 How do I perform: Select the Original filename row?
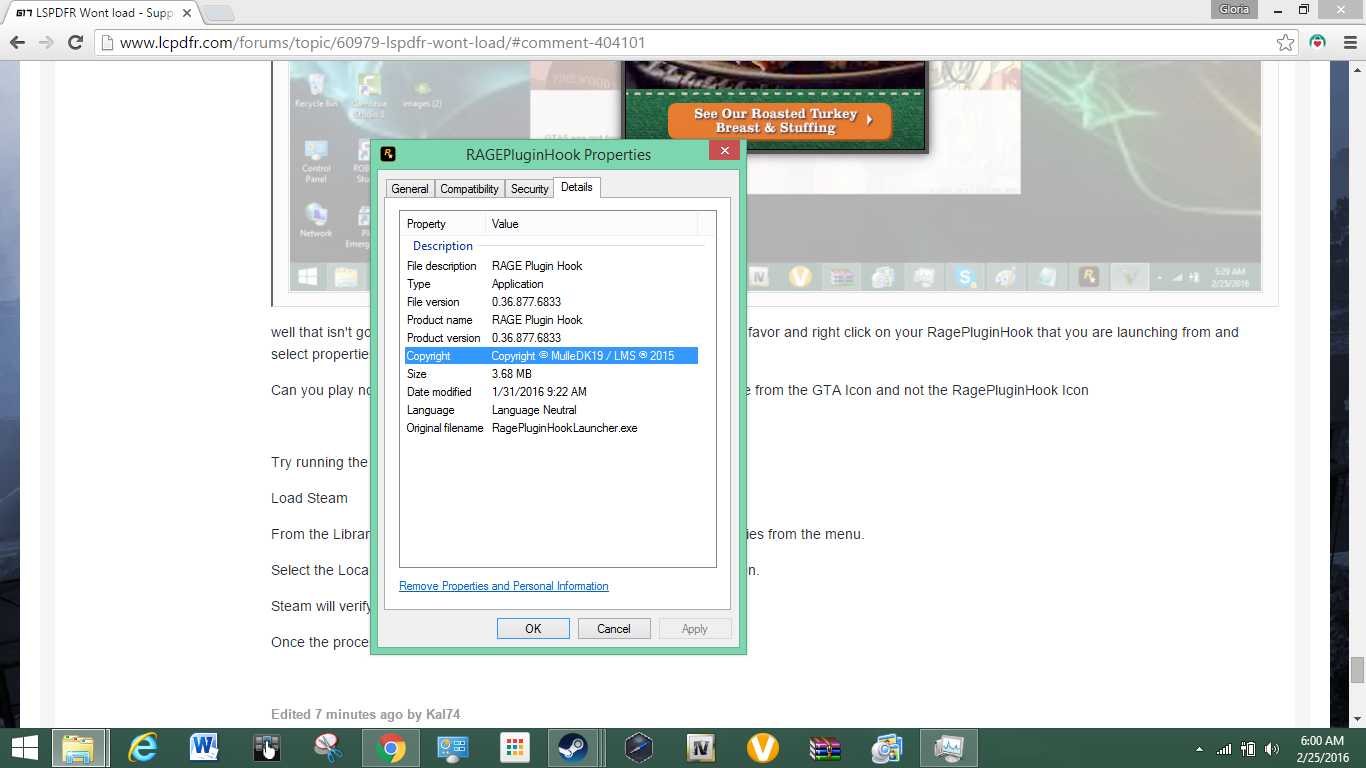(x=551, y=428)
